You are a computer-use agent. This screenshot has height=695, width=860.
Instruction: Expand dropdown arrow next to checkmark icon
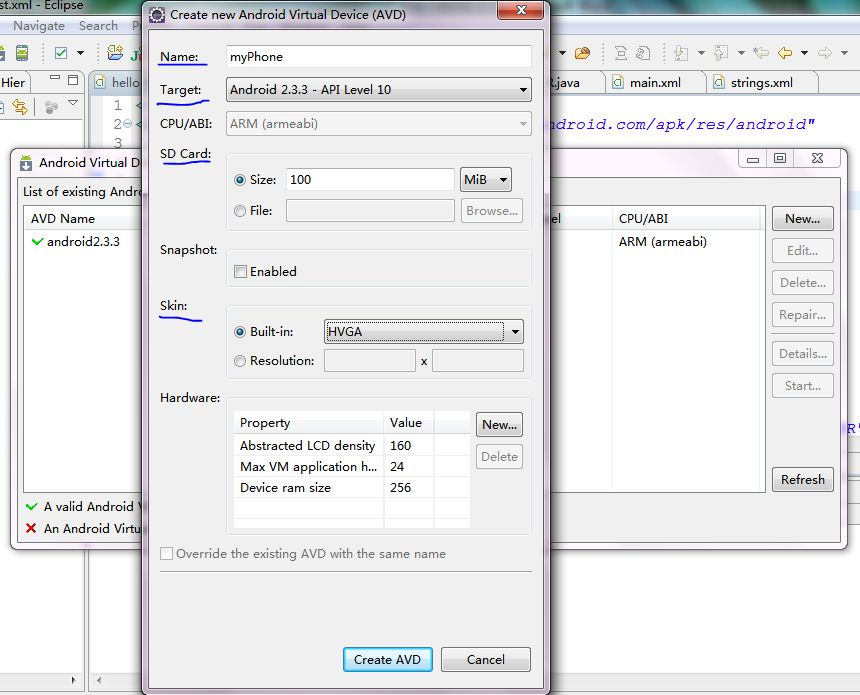click(x=81, y=53)
